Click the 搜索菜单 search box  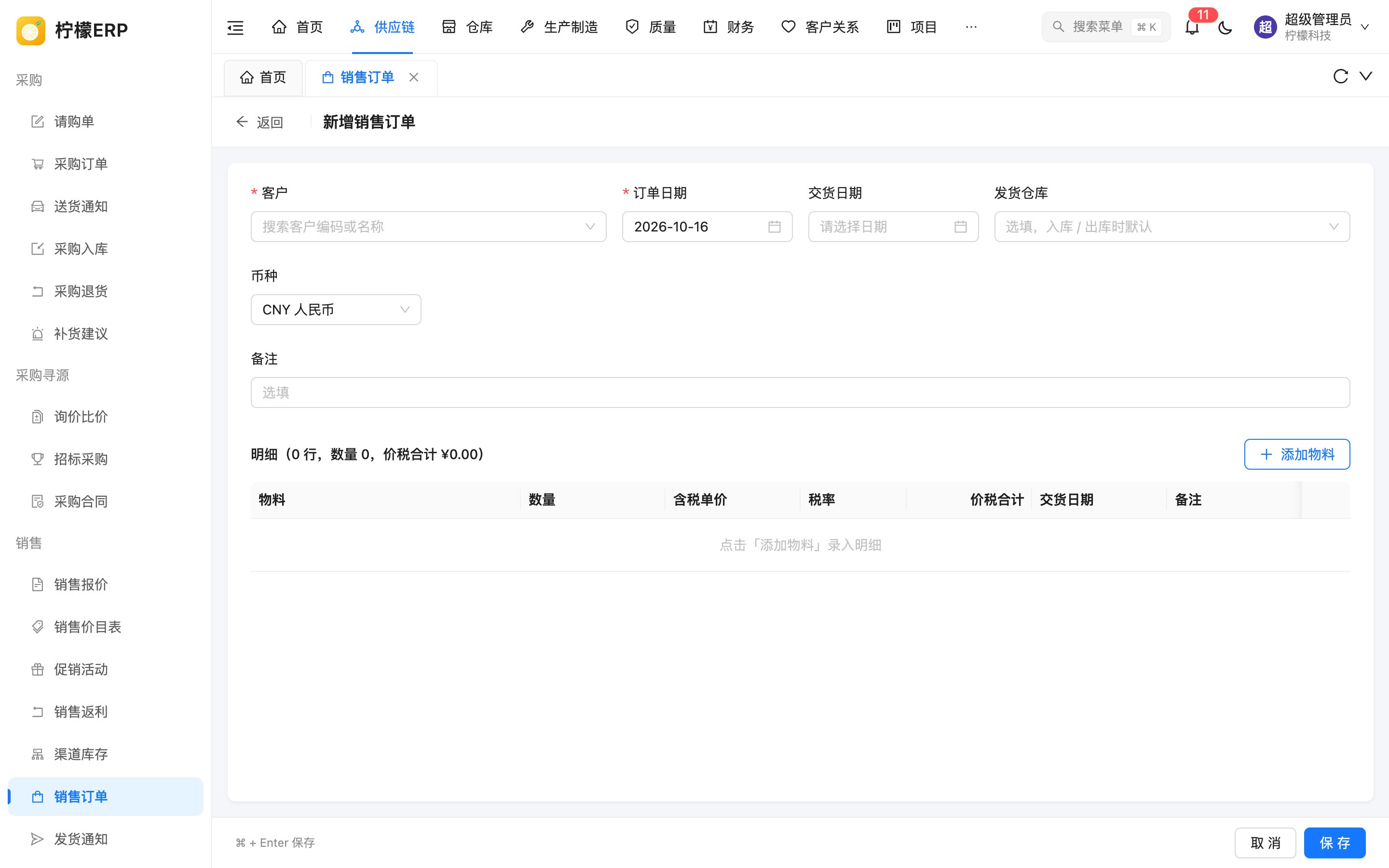[x=1105, y=27]
